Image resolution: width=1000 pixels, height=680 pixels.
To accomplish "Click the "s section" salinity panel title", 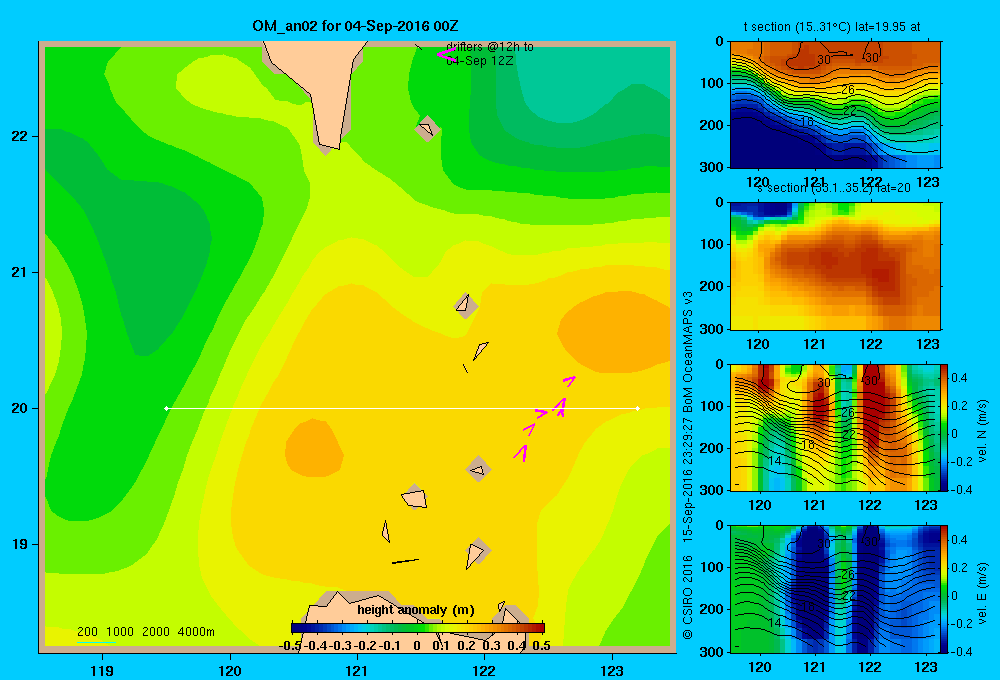I will [834, 188].
